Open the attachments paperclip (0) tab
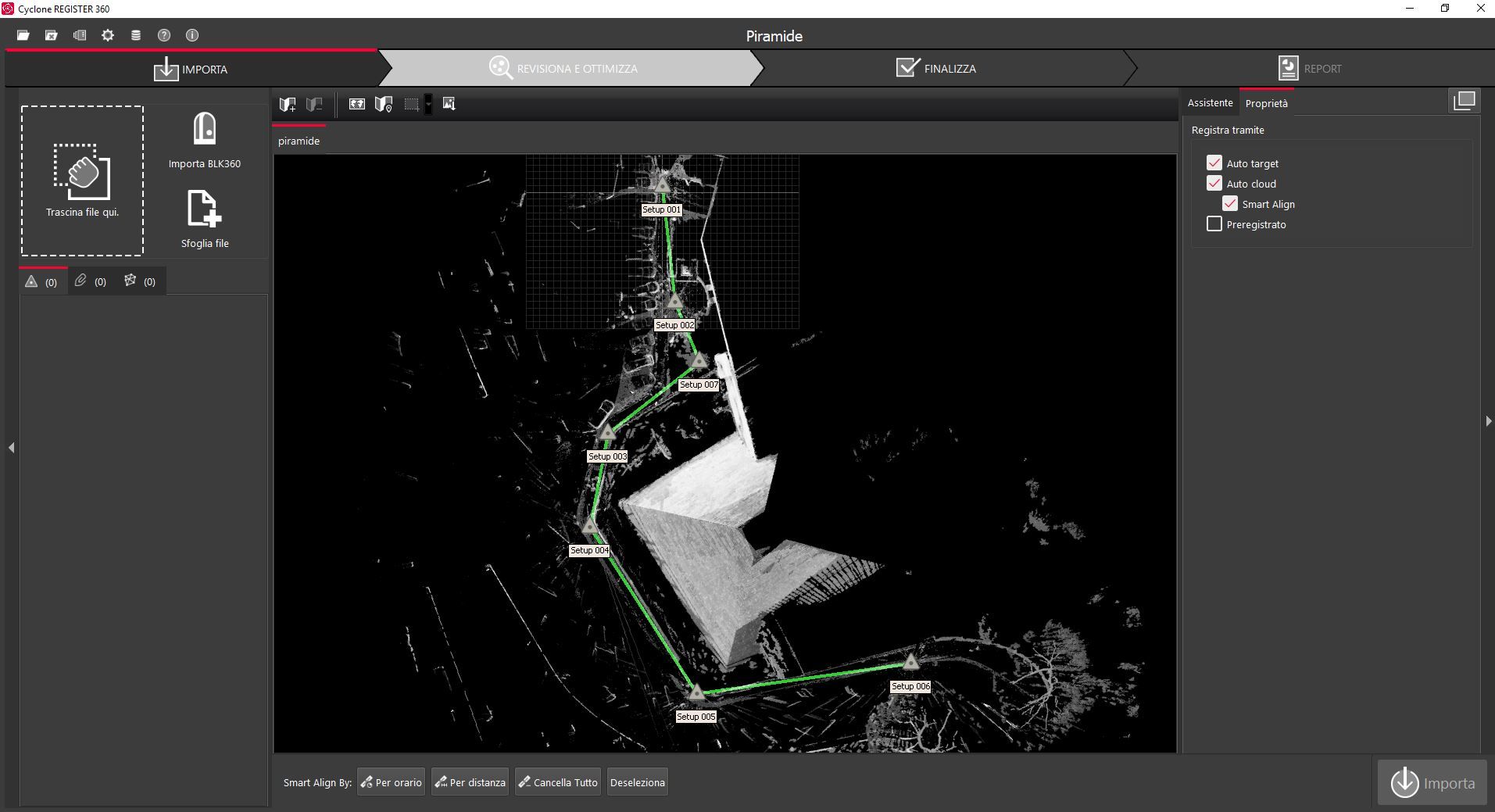The height and width of the screenshot is (812, 1495). pos(91,281)
